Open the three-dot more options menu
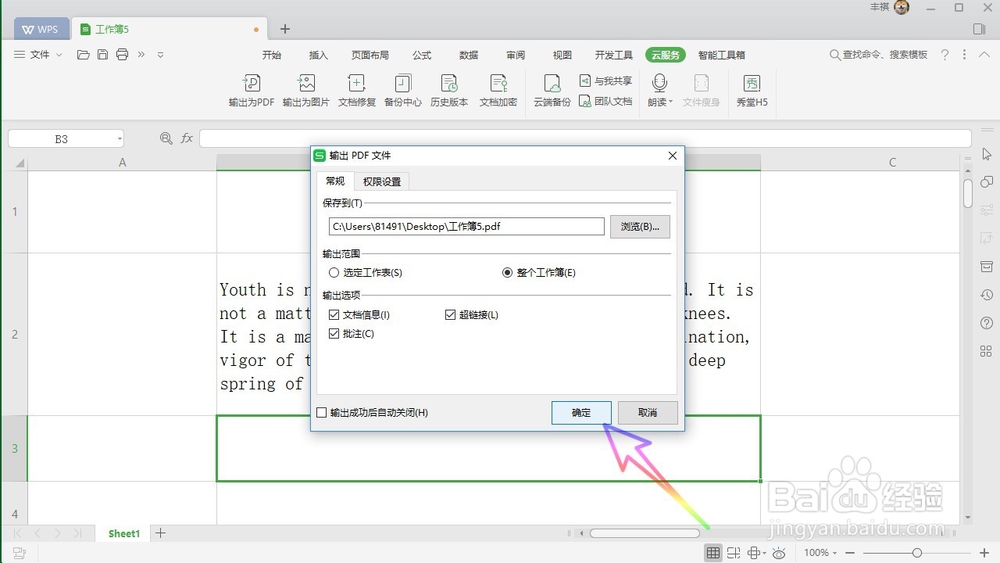Image resolution: width=1000 pixels, height=563 pixels. (x=964, y=55)
